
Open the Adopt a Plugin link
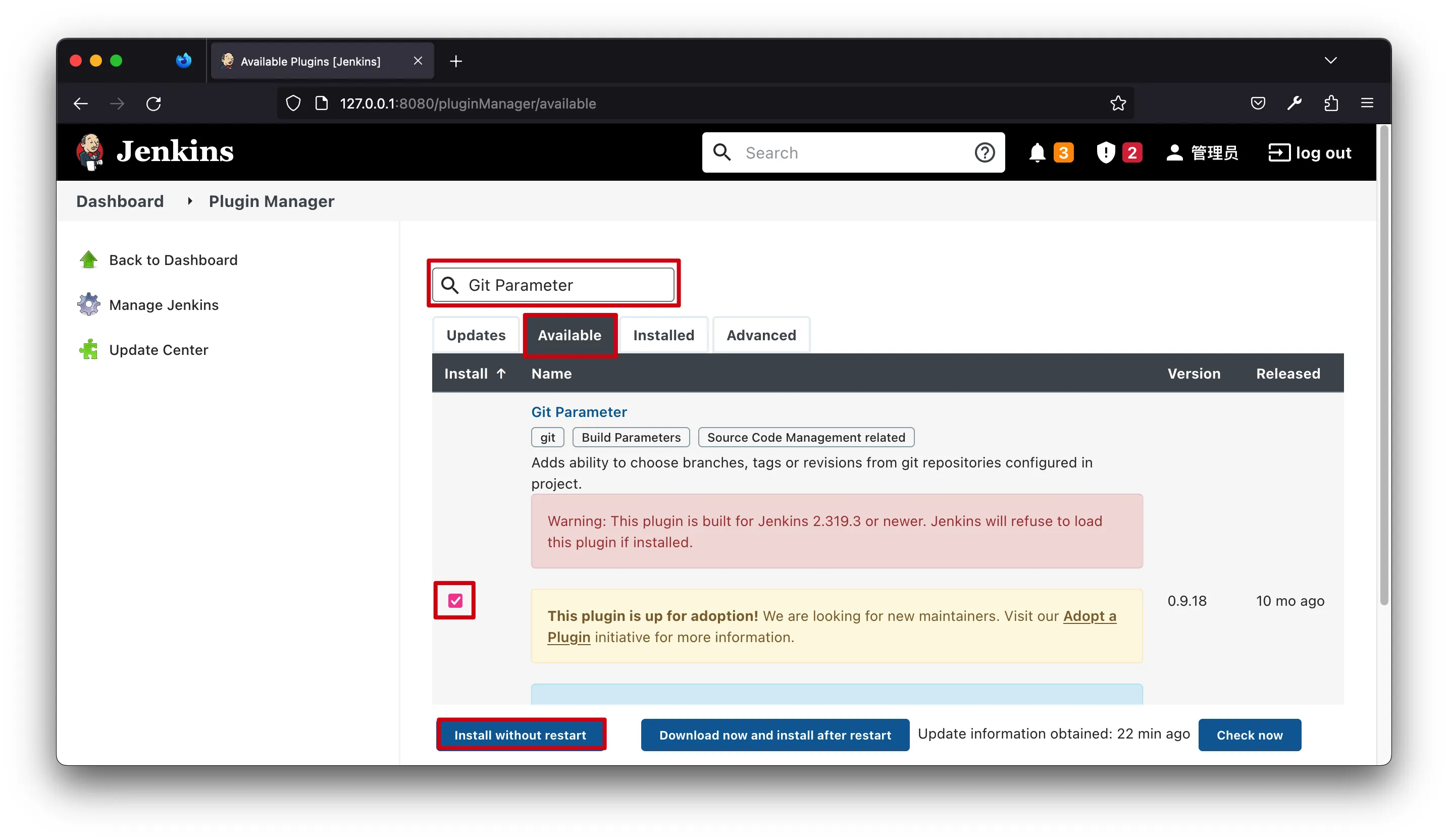1089,616
